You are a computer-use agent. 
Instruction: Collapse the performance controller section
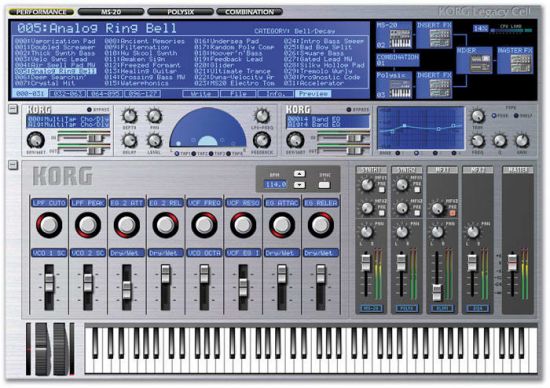13,165
